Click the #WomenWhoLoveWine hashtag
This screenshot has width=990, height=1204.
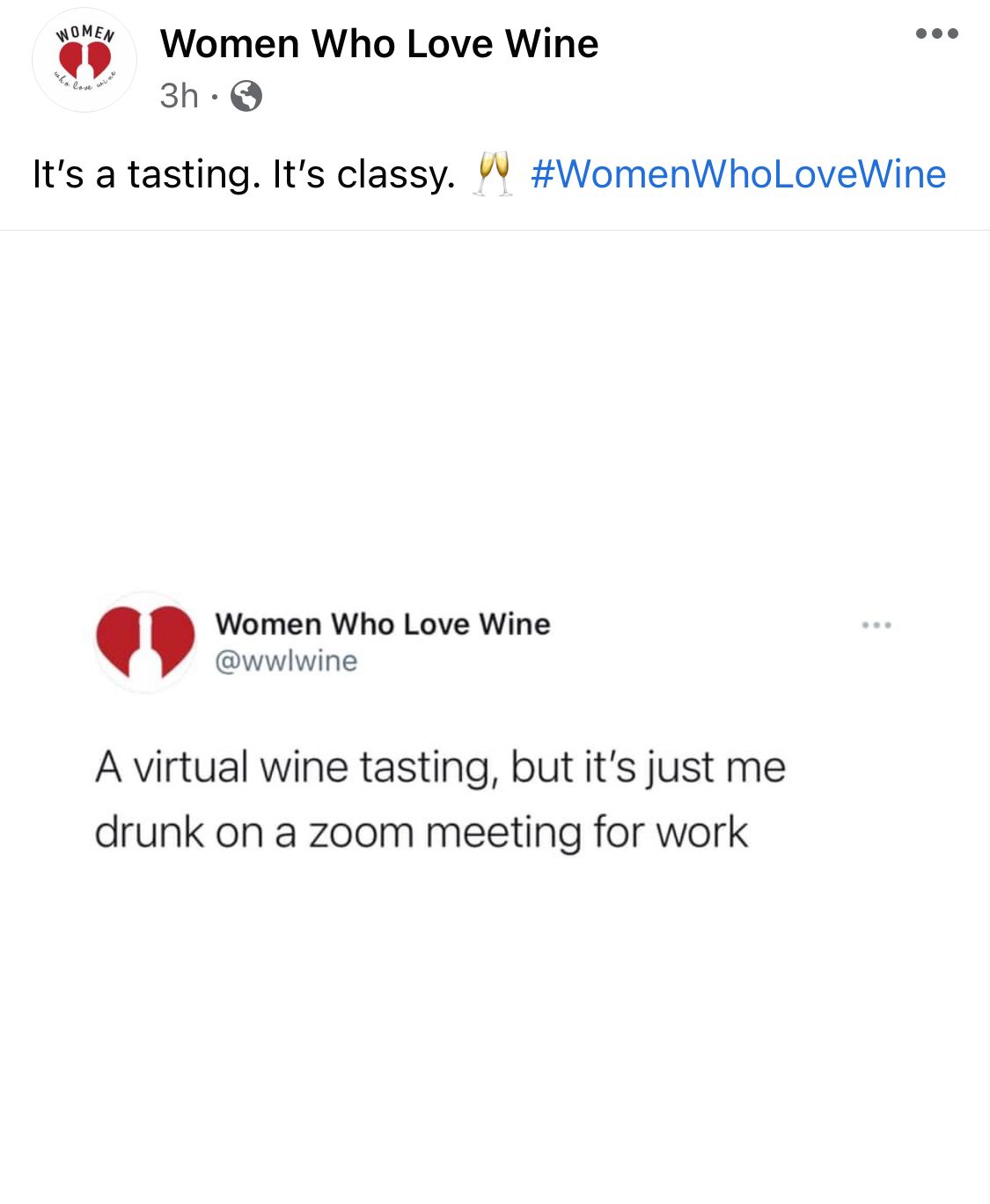pos(738,173)
